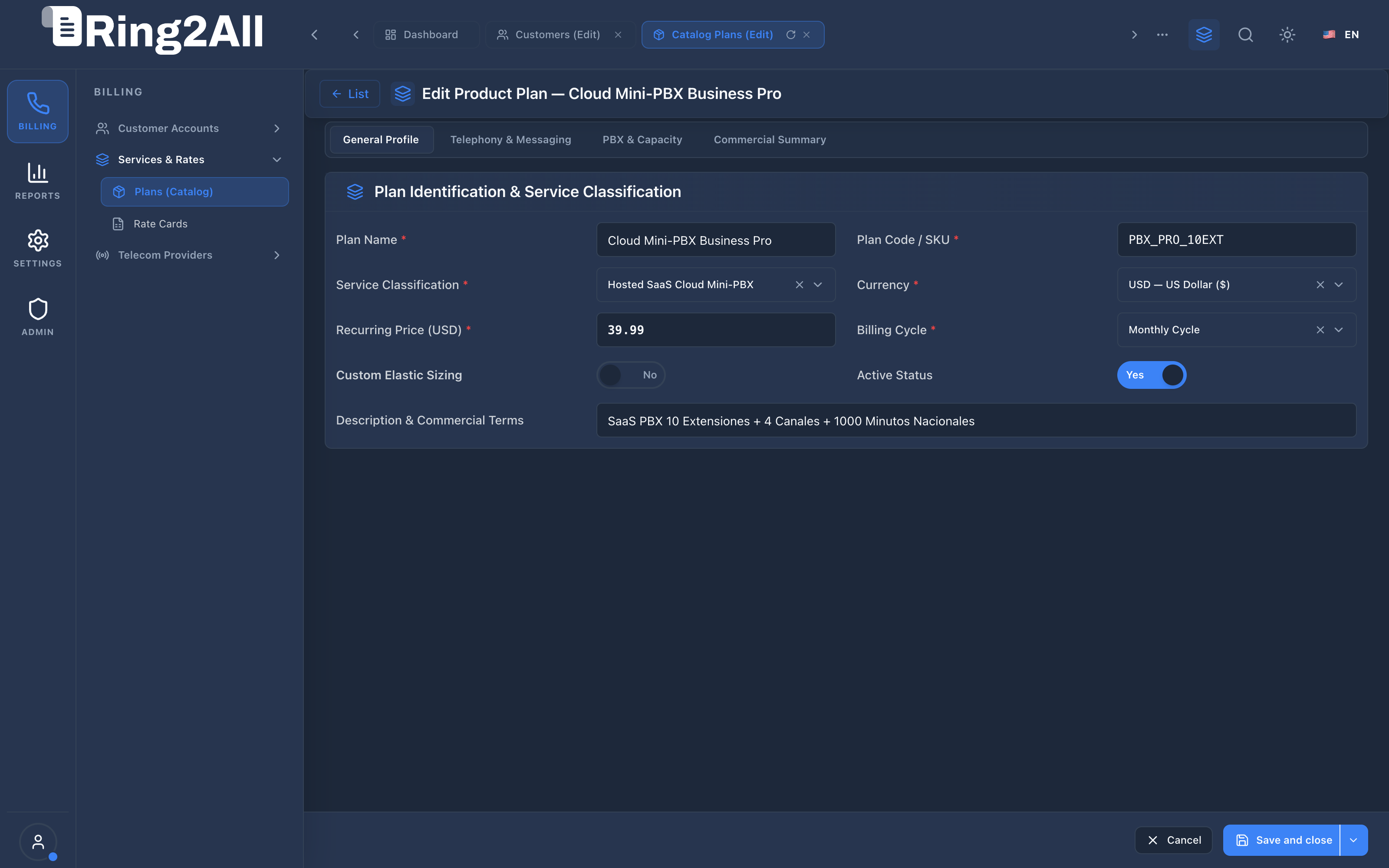Open the Settings gear icon
Screen dimensions: 1389x868
point(38,249)
